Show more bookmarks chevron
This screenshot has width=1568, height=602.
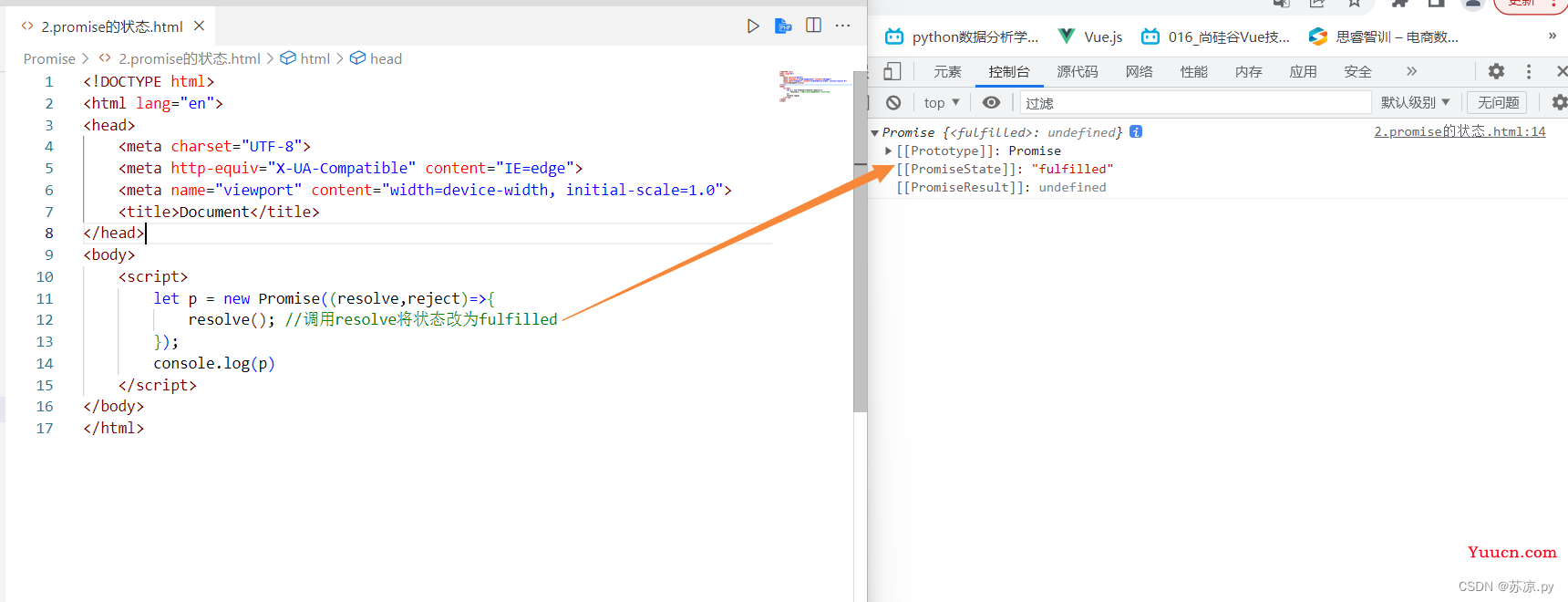click(1553, 36)
